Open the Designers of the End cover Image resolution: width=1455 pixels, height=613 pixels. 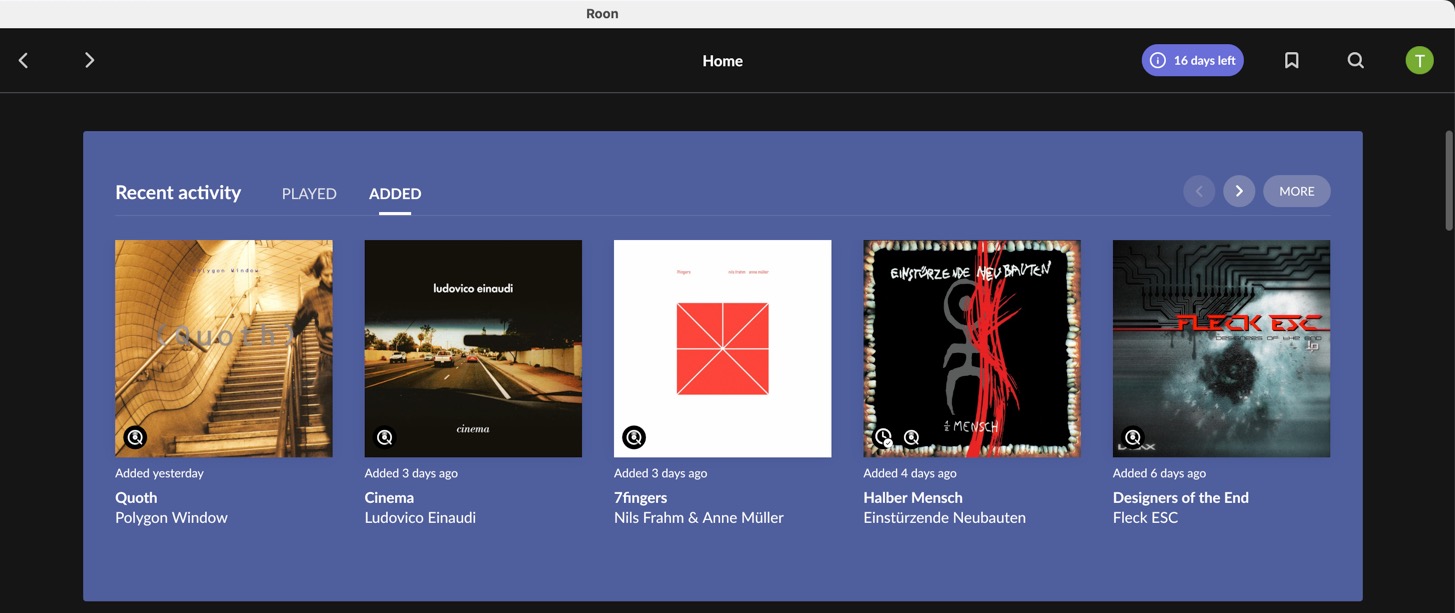pos(1222,348)
